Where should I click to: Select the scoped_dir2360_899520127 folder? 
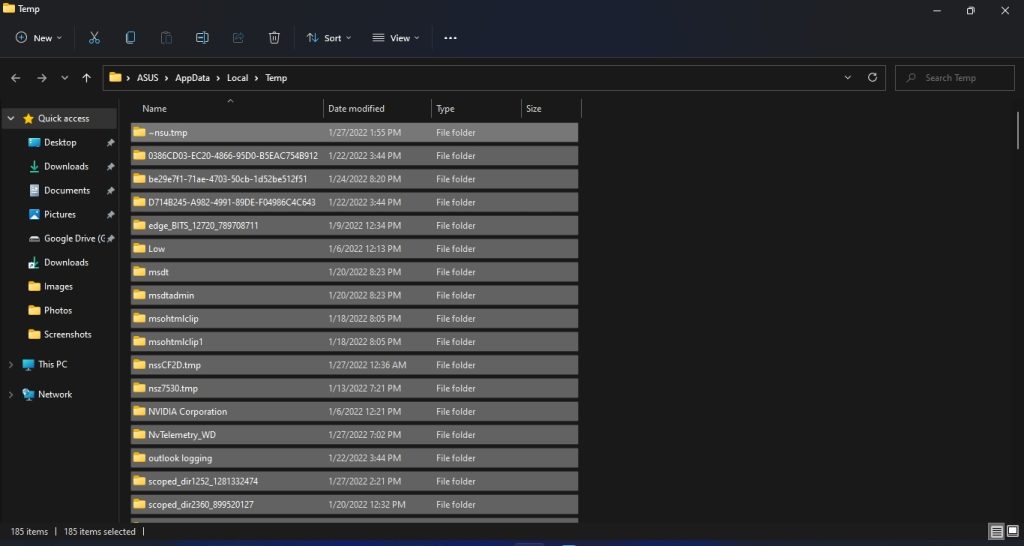354,504
